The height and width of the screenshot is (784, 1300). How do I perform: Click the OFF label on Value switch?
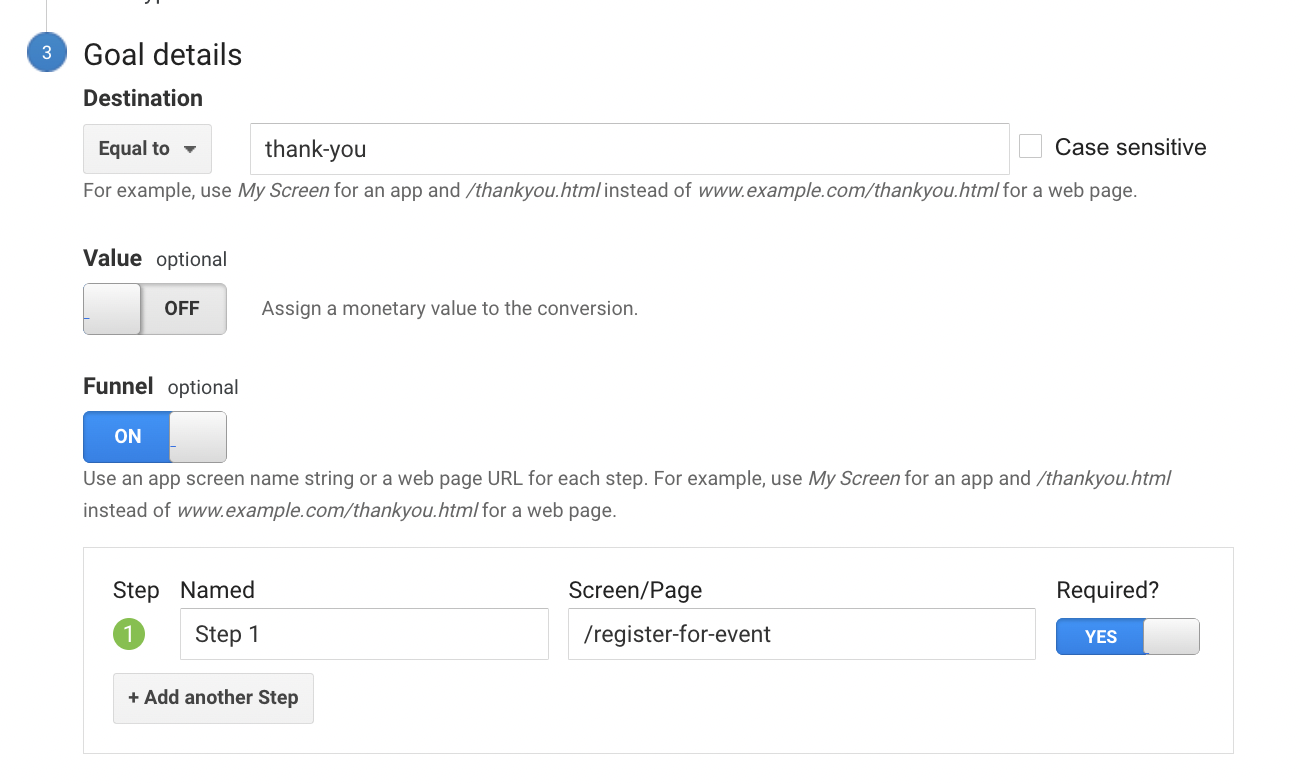182,309
